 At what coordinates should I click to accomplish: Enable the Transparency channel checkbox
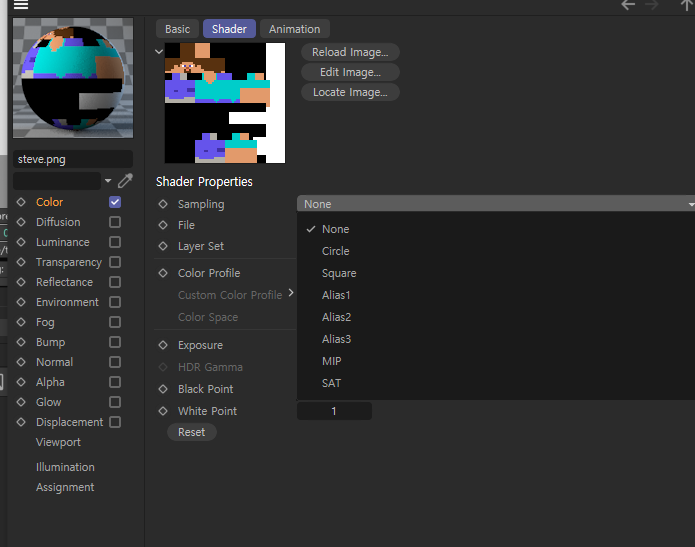[115, 262]
